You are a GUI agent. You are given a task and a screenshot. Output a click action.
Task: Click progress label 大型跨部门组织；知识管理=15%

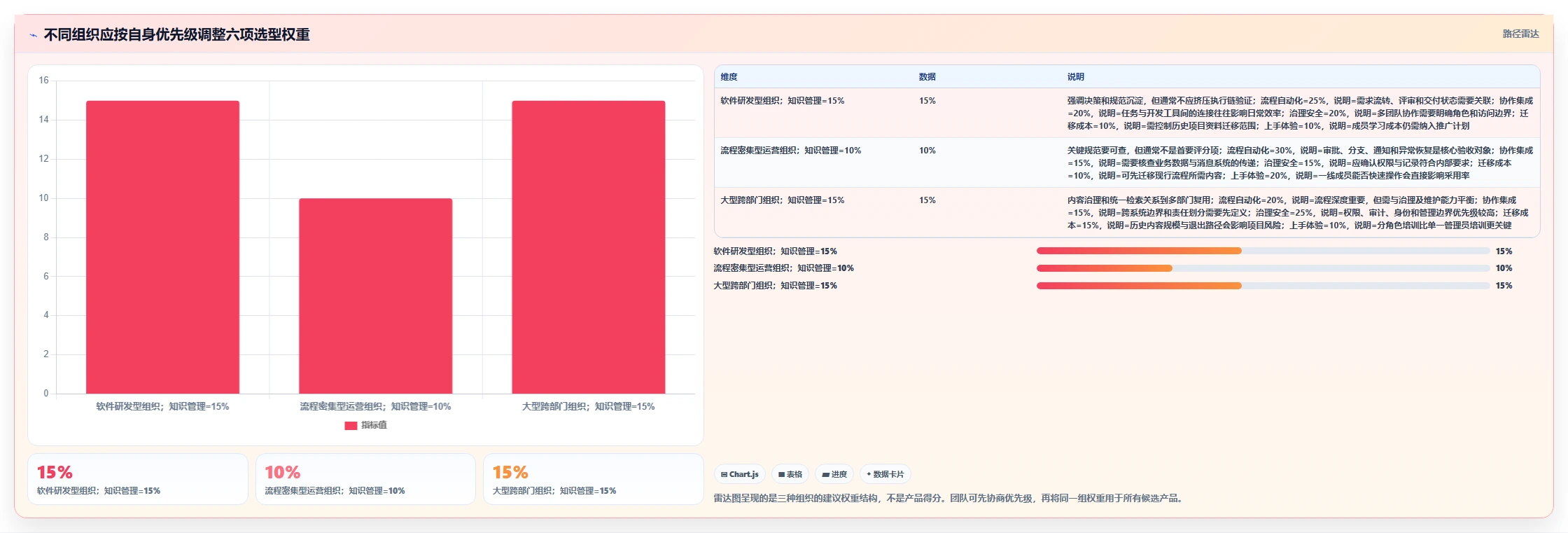tap(775, 286)
